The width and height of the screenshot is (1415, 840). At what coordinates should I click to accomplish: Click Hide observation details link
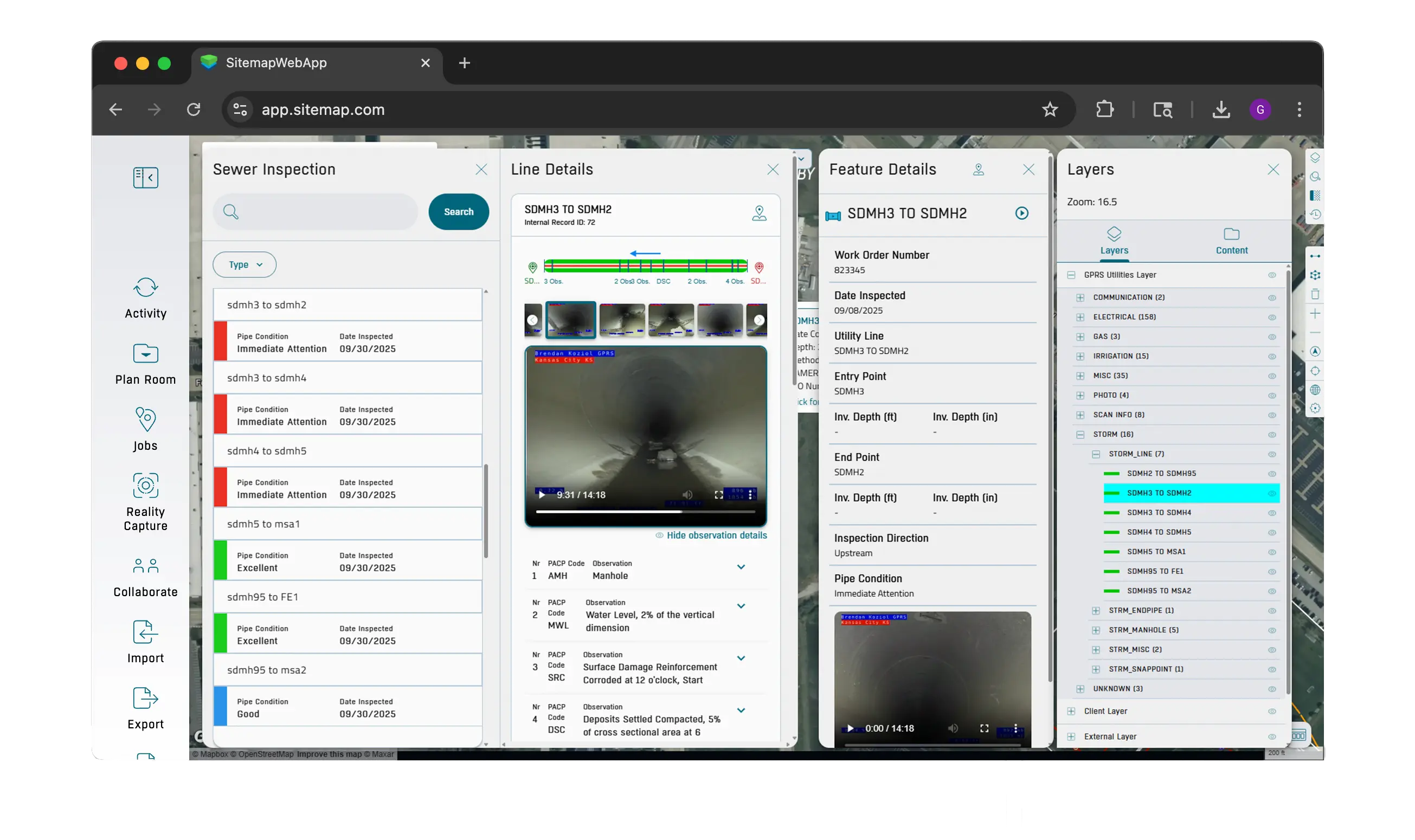(716, 535)
